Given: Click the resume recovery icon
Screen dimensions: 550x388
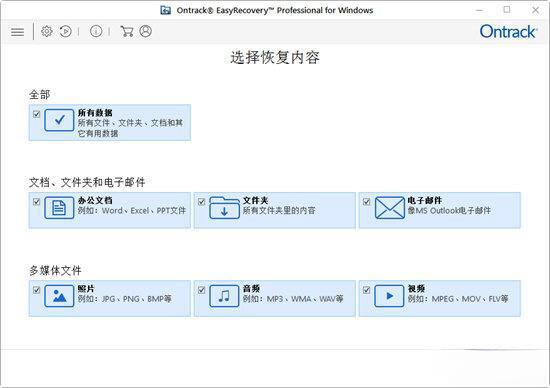Looking at the screenshot, I should tap(66, 31).
